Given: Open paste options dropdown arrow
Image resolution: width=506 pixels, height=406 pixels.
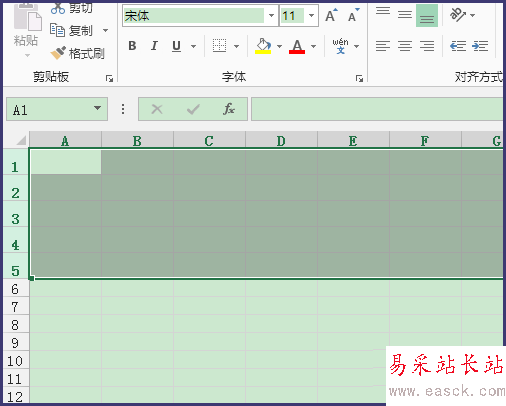Looking at the screenshot, I should click(x=27, y=55).
